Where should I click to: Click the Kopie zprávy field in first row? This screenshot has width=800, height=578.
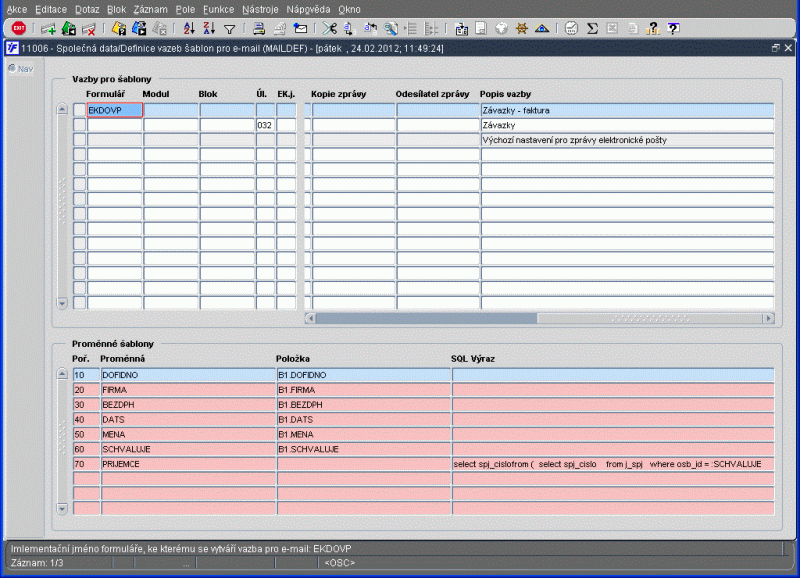pyautogui.click(x=354, y=110)
